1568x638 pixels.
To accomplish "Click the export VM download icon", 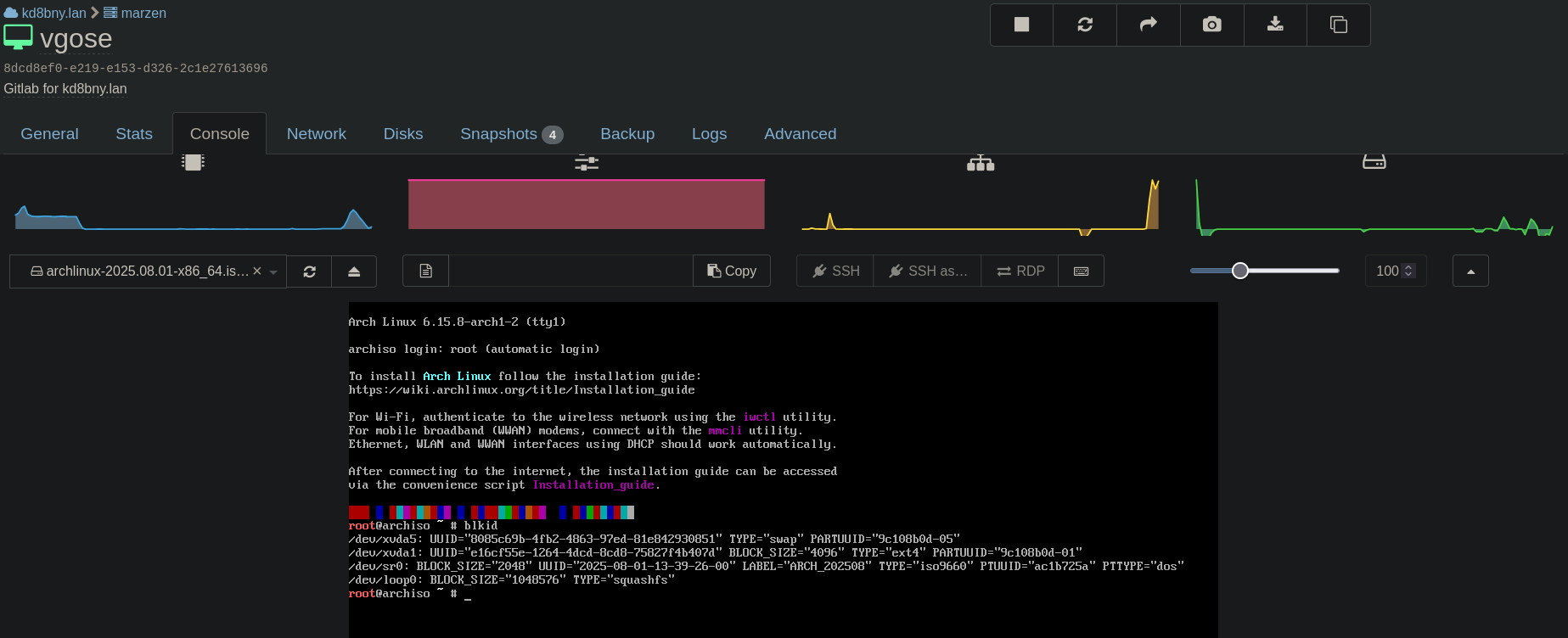I will pos(1275,25).
